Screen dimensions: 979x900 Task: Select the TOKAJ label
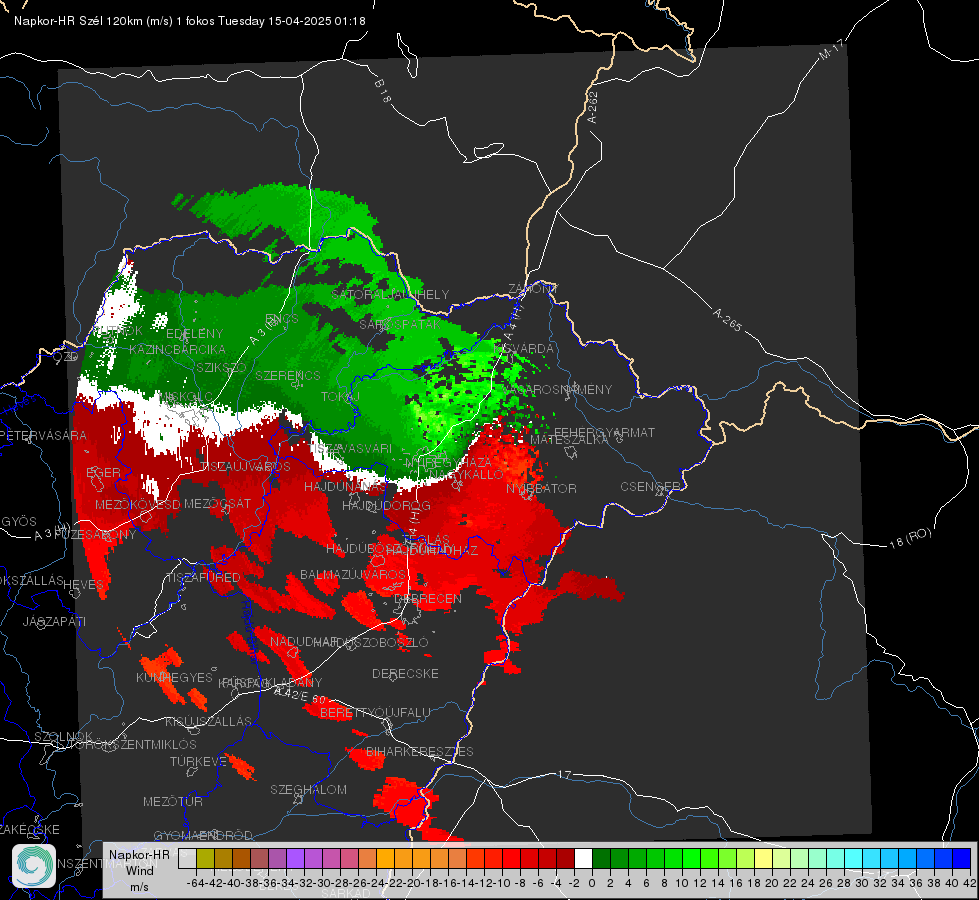340,397
